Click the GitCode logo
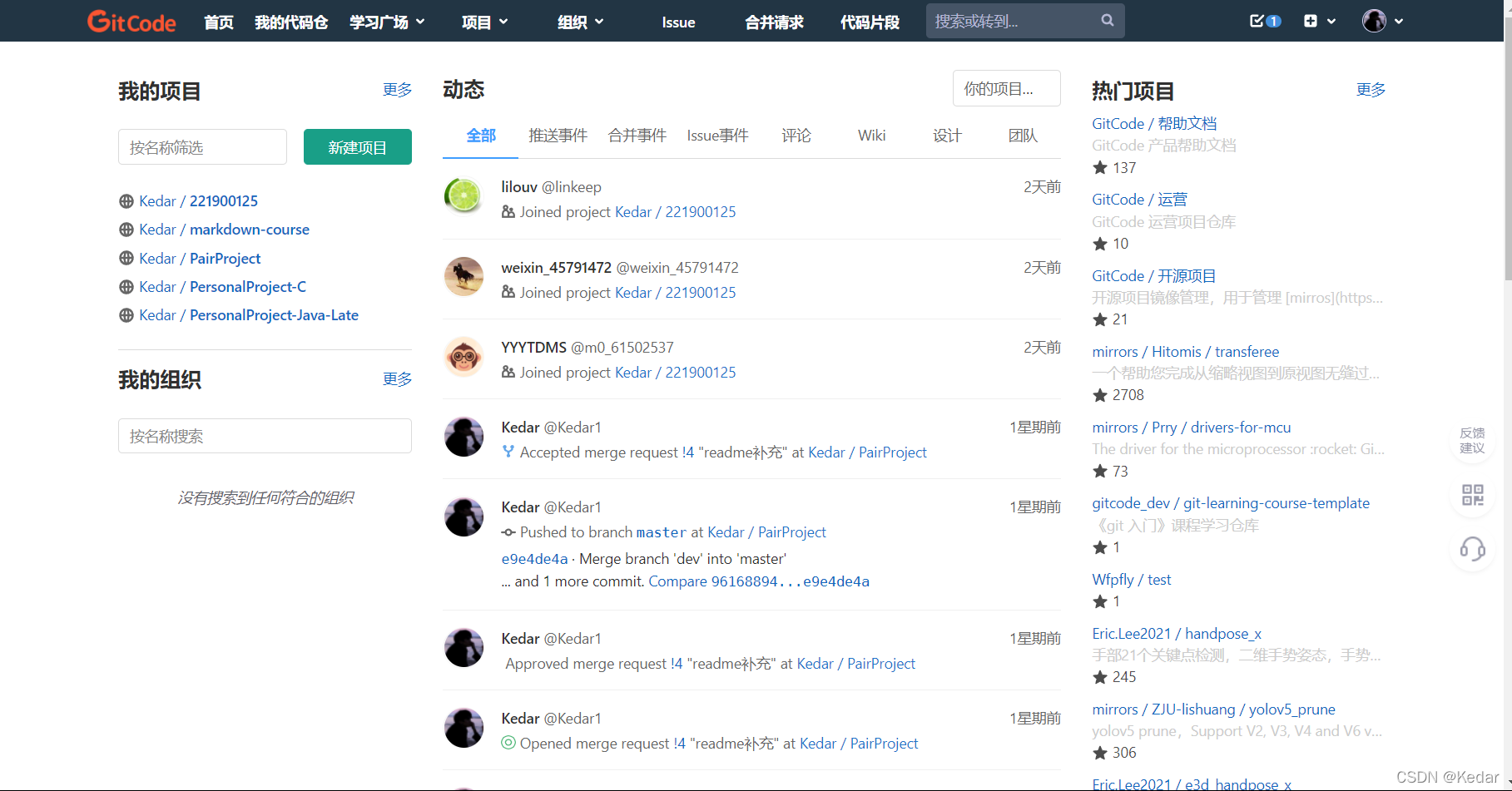This screenshot has height=791, width=1512. point(131,22)
